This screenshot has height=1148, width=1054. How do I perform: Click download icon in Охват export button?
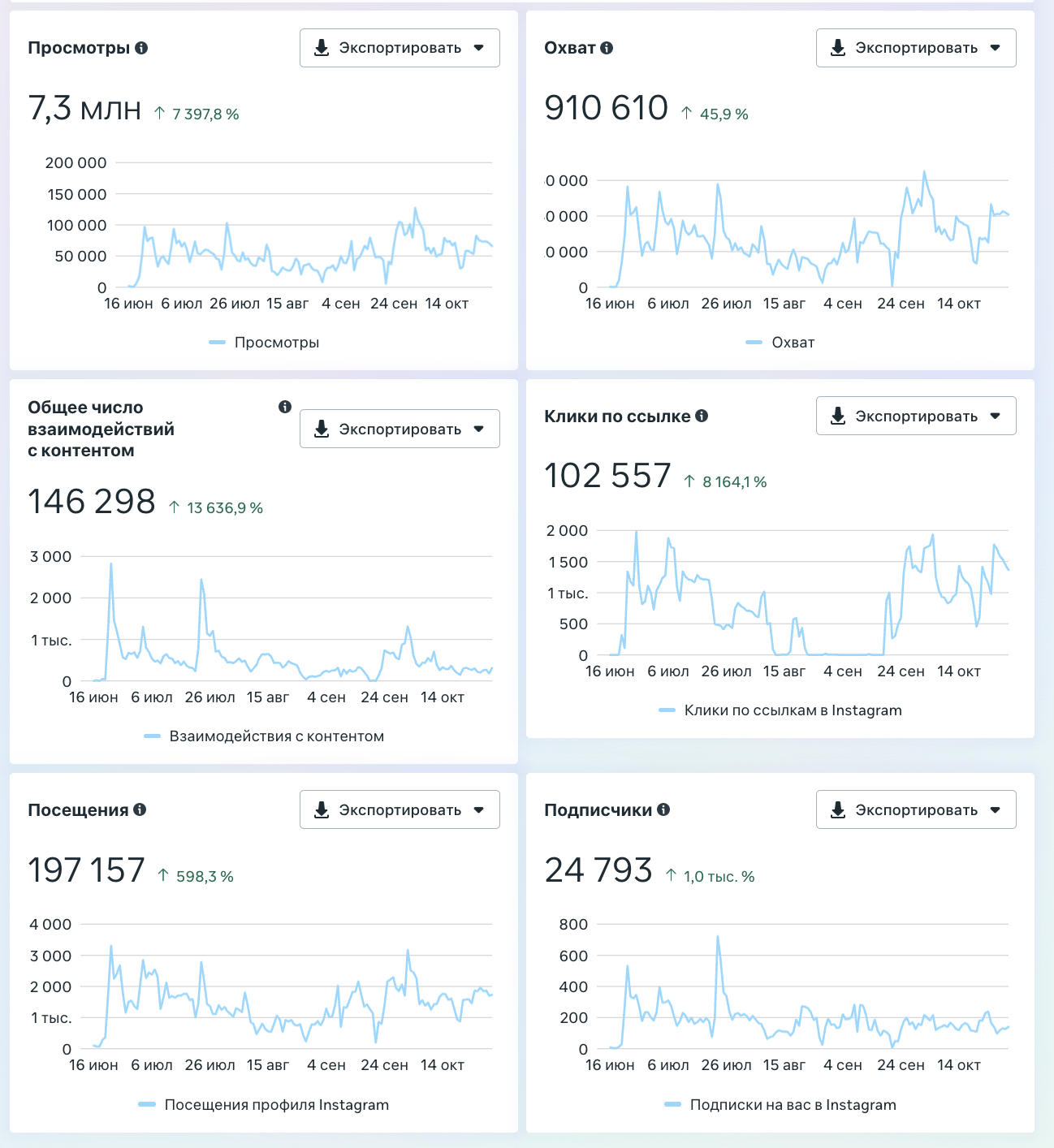click(838, 48)
